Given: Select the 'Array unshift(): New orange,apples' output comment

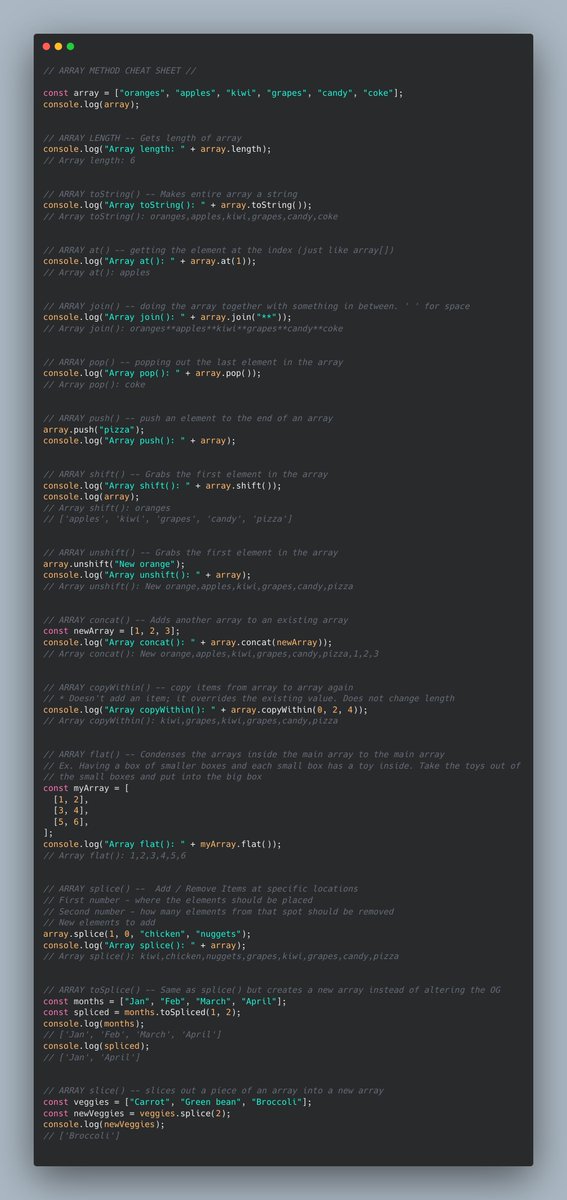Looking at the screenshot, I should pyautogui.click(x=198, y=586).
